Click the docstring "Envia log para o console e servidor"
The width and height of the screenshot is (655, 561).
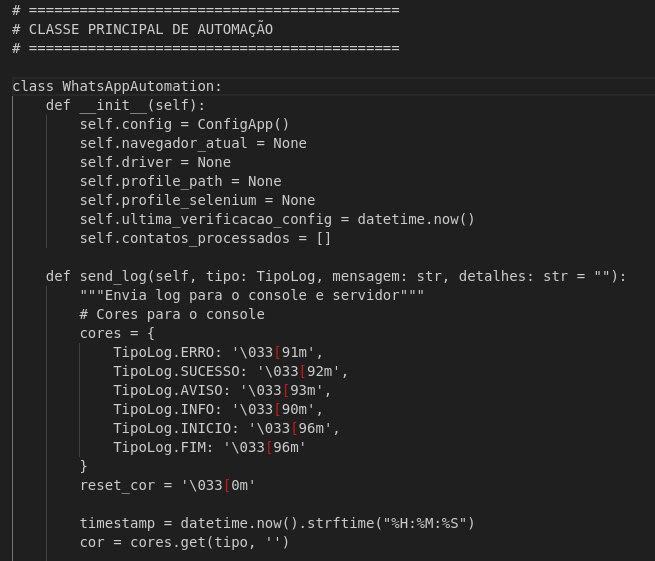click(x=252, y=295)
